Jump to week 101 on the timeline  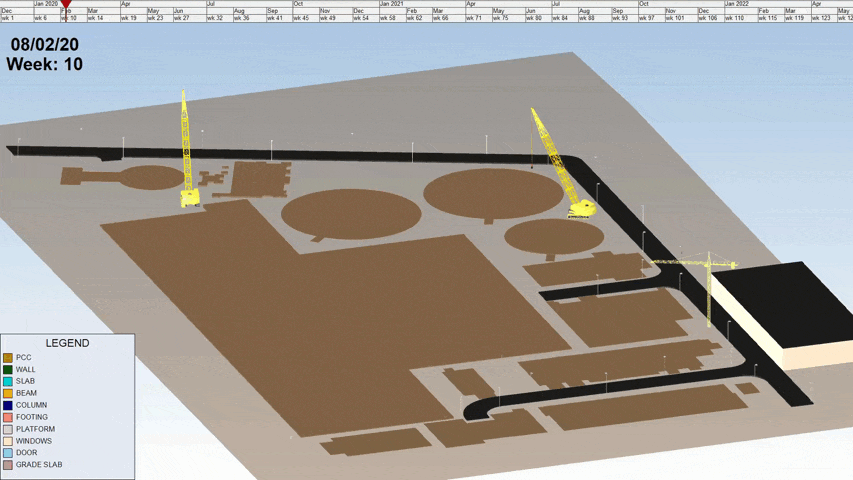pos(675,18)
